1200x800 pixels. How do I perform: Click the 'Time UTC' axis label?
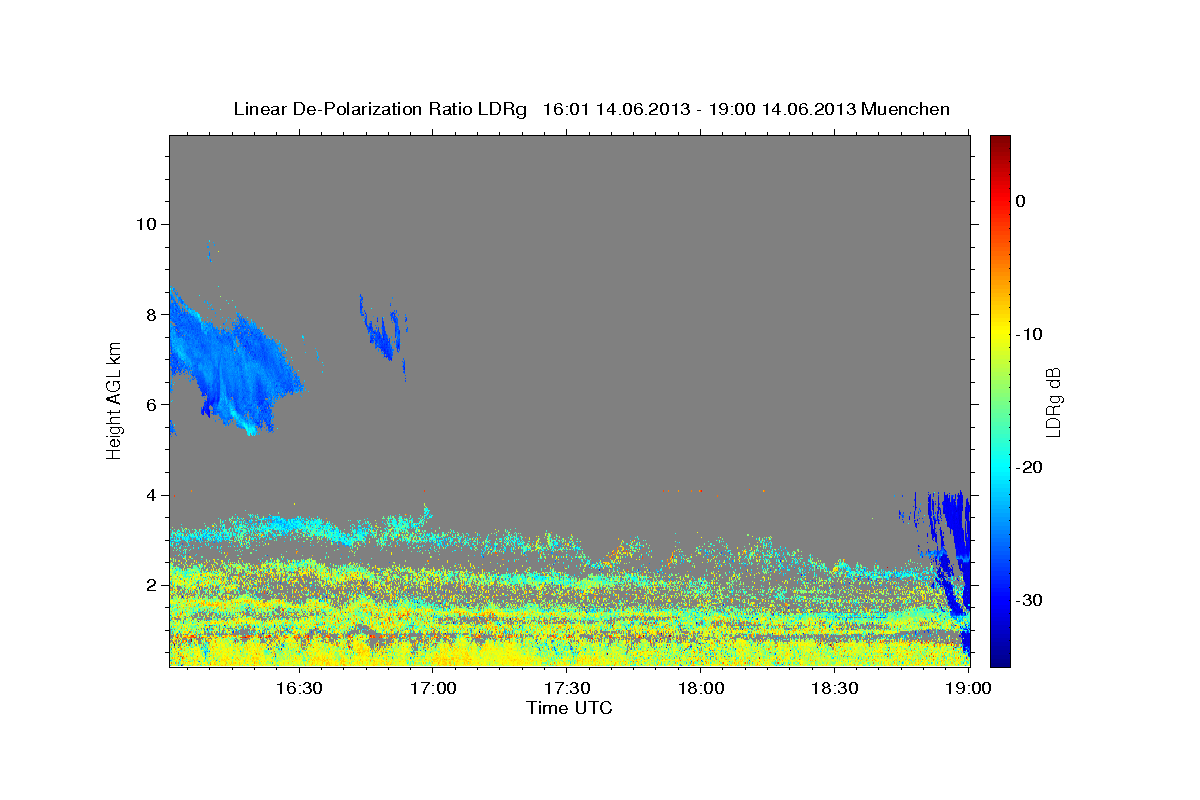tap(569, 708)
